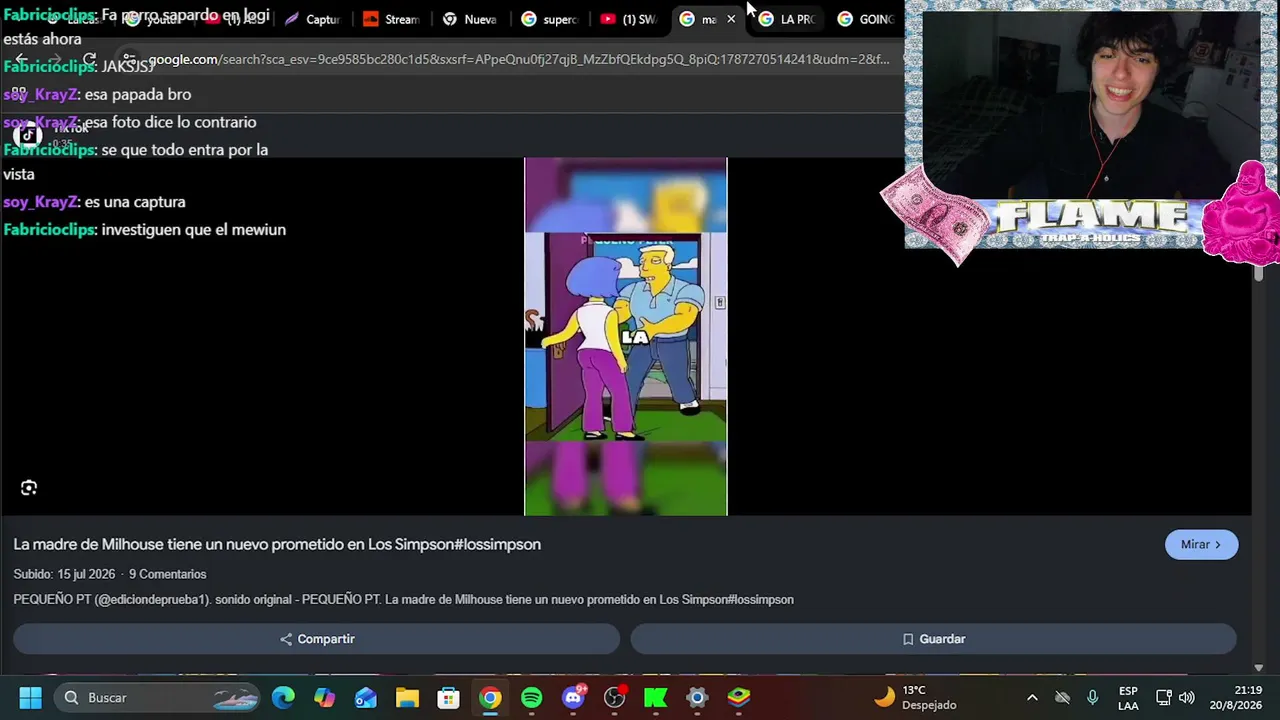Open the Settings gear in the taskbar
The image size is (1280, 720).
point(698,697)
